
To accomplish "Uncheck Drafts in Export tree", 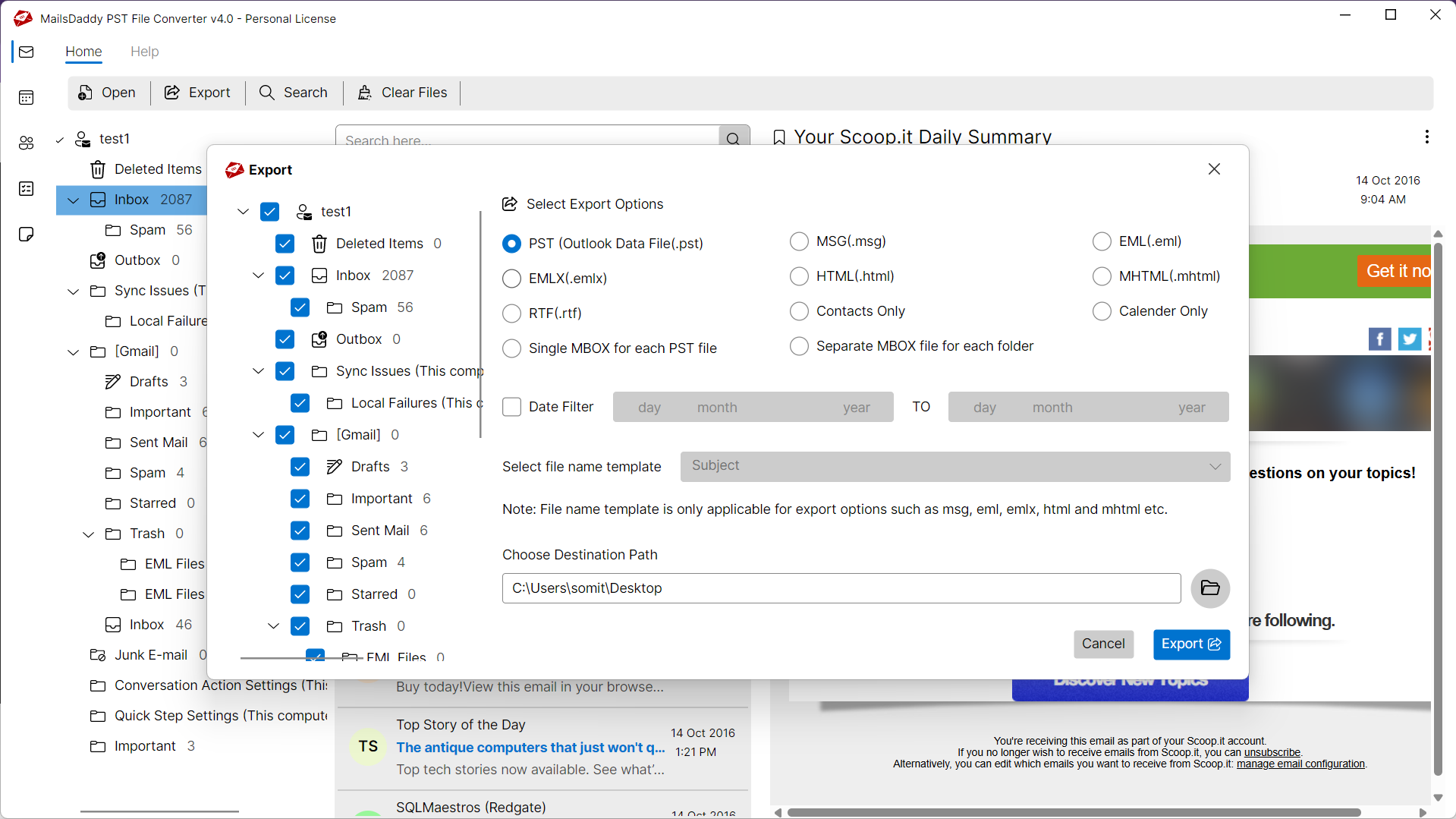I will click(300, 467).
